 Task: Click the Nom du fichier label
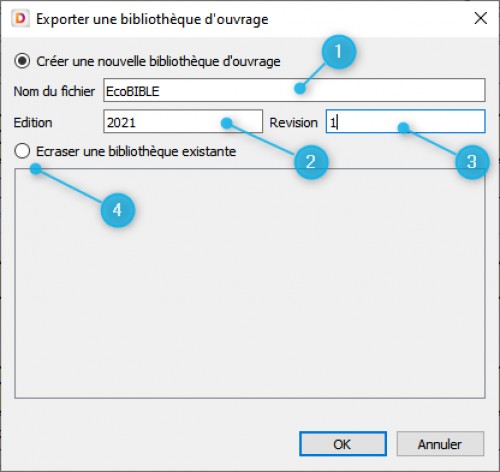pos(54,91)
